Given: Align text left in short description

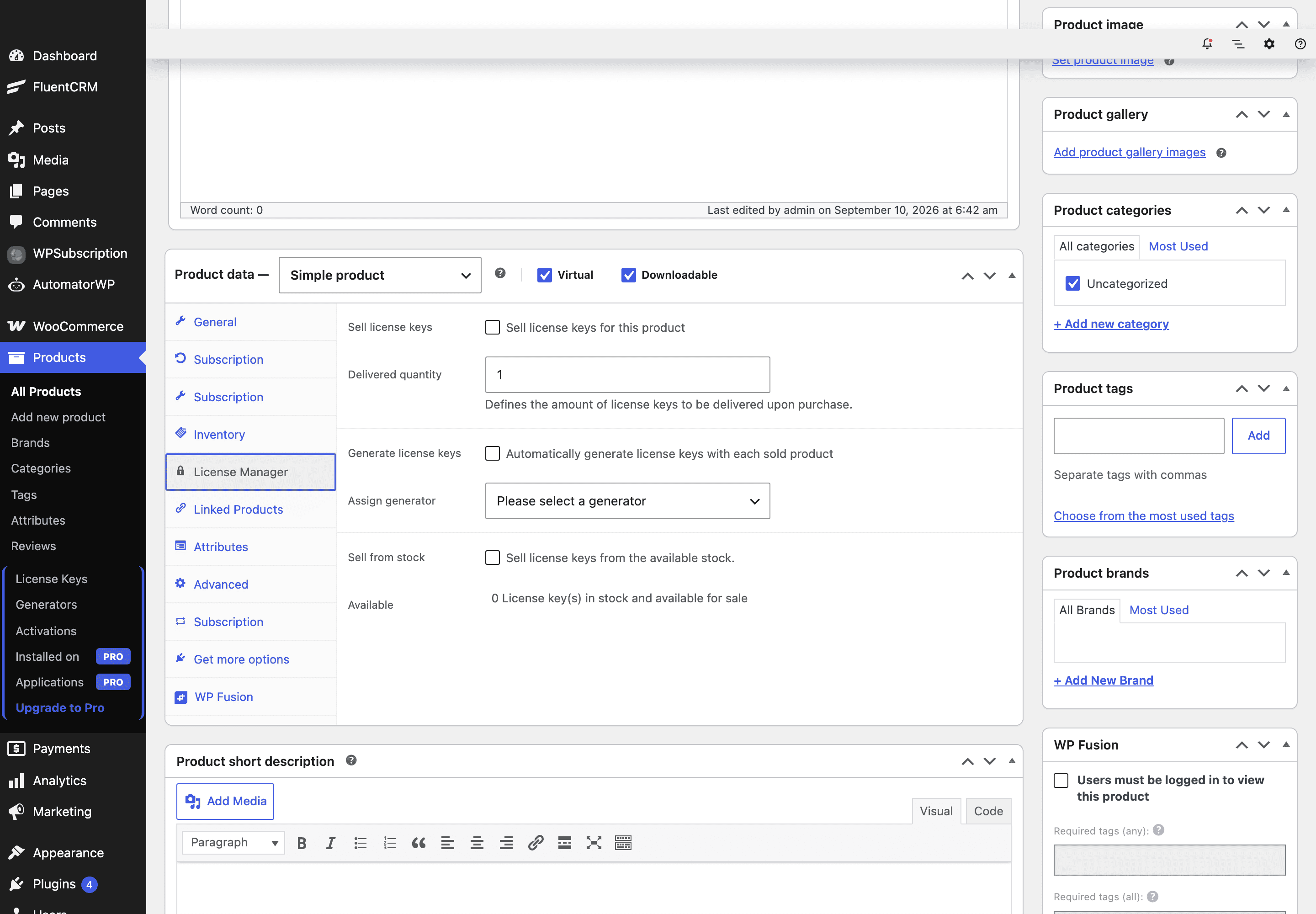Looking at the screenshot, I should click(x=448, y=842).
